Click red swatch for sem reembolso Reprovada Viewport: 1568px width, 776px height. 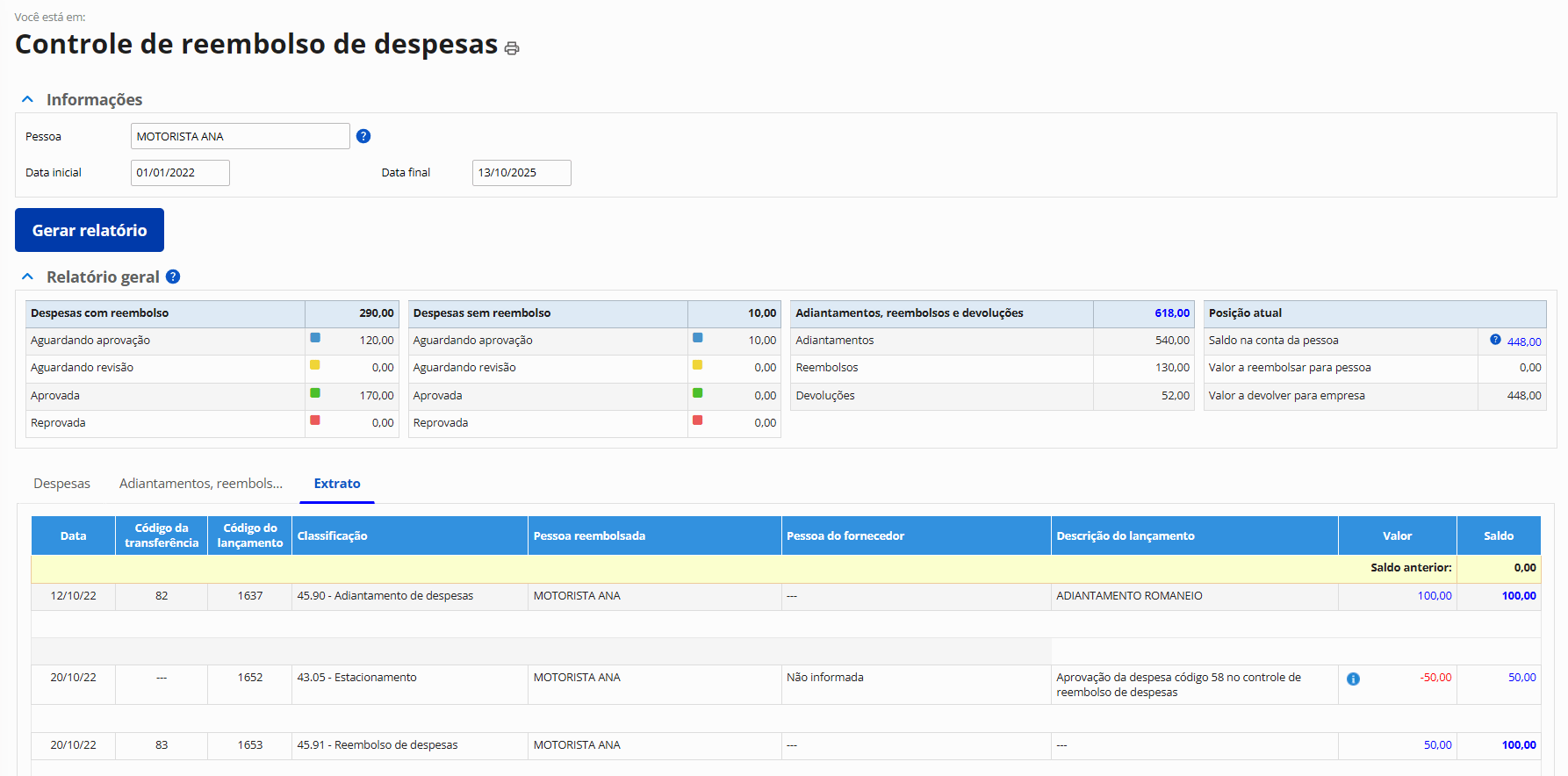[x=698, y=420]
